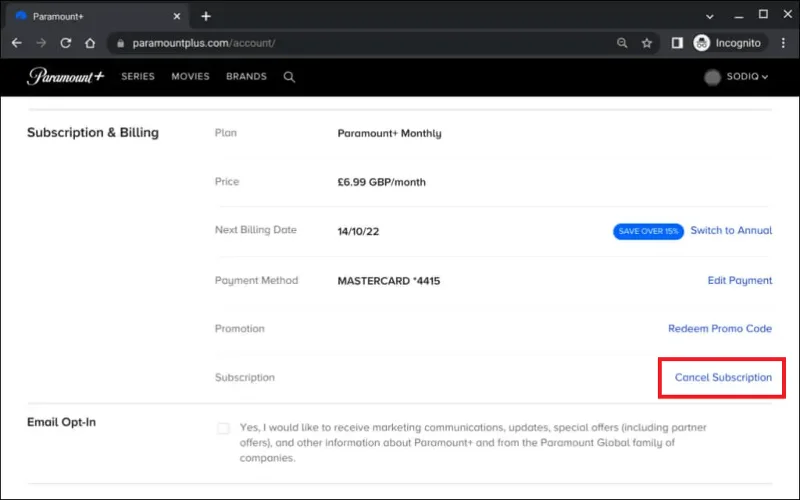Click the SODIQ profile avatar
Image resolution: width=800 pixels, height=500 pixels.
712,77
